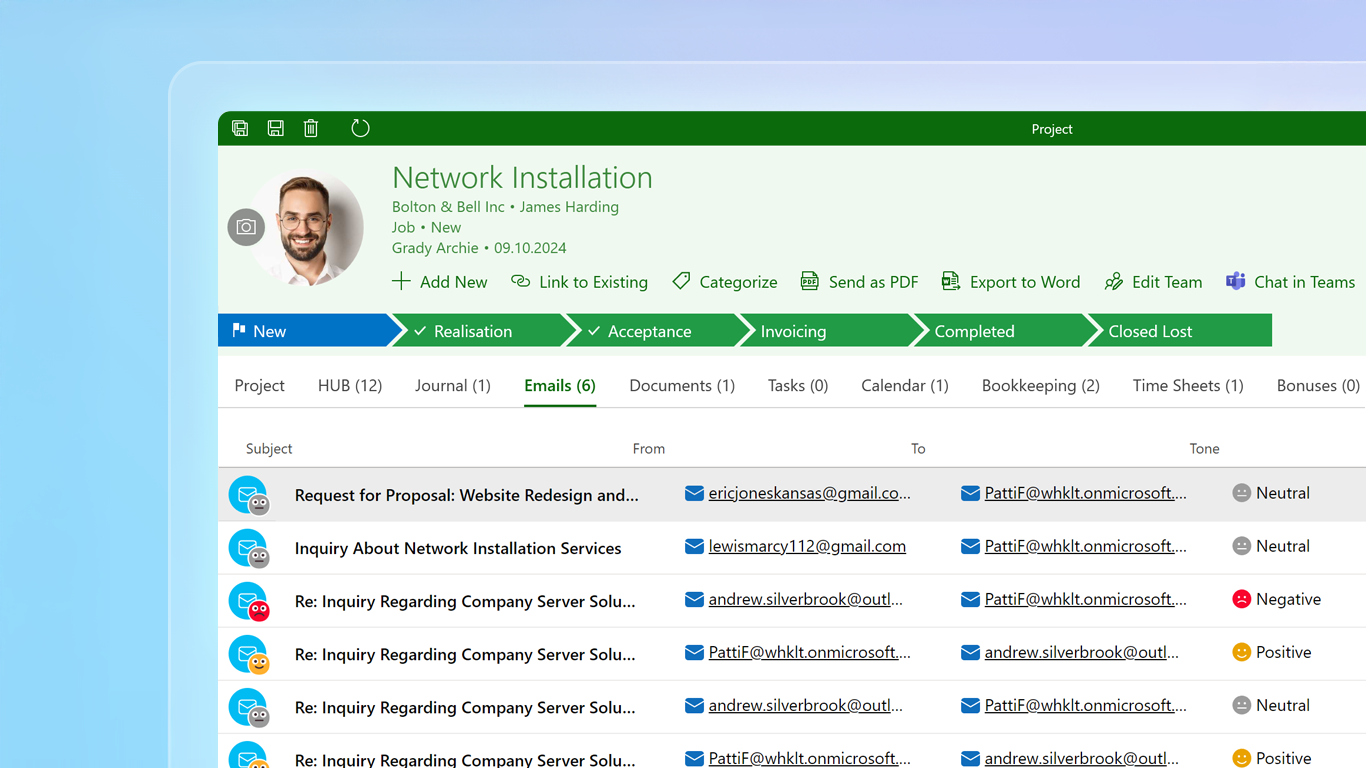Viewport: 1366px width, 768px height.
Task: Open the Bookkeeping (2) tab
Action: (1040, 385)
